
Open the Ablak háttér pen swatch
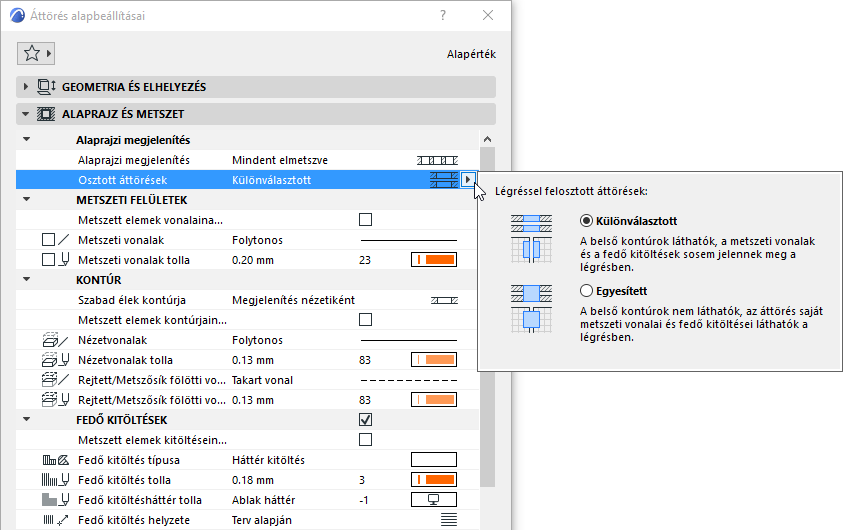point(434,499)
